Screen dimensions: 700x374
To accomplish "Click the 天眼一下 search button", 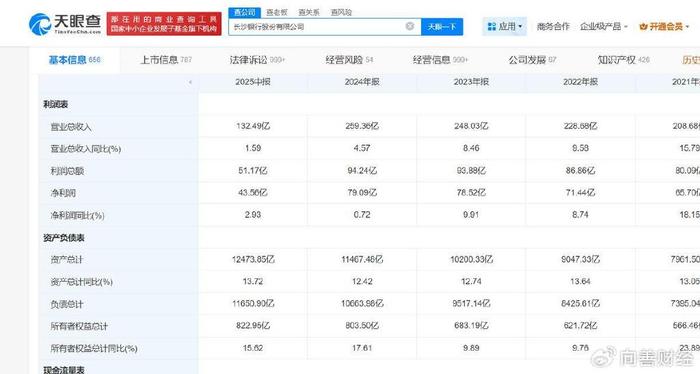I will [442, 27].
